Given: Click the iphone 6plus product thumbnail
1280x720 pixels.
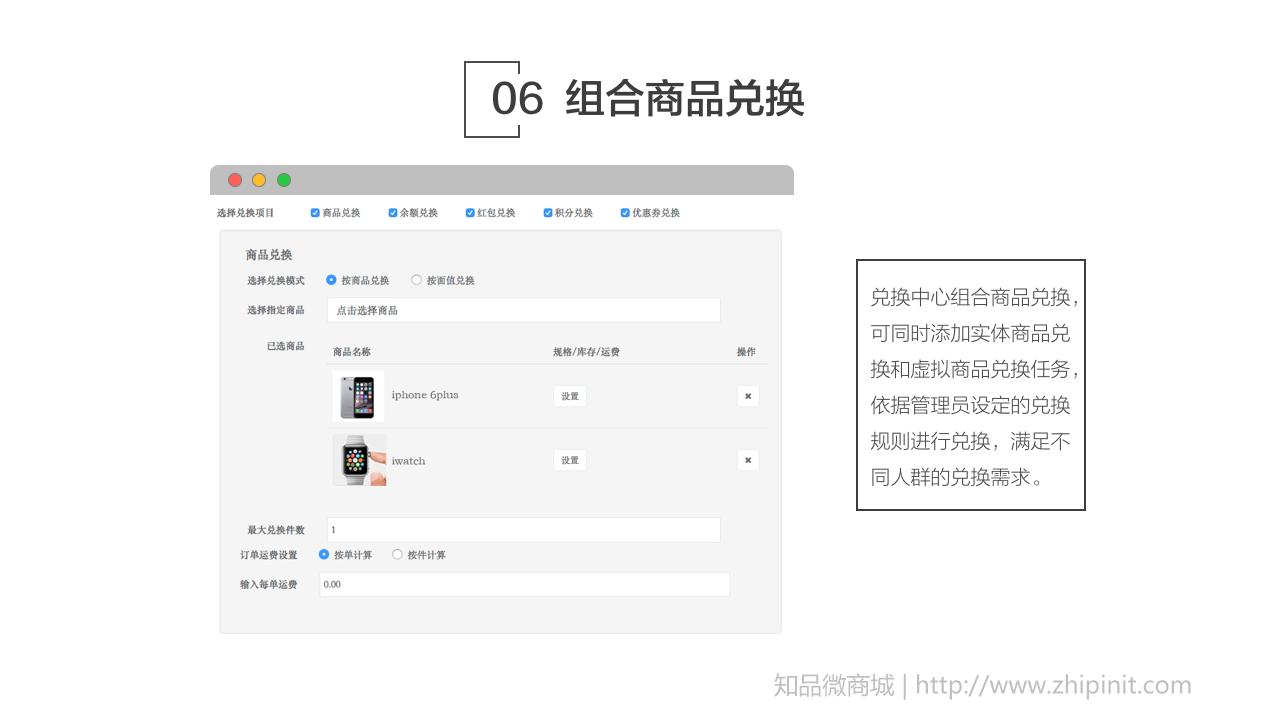Looking at the screenshot, I should pyautogui.click(x=358, y=396).
